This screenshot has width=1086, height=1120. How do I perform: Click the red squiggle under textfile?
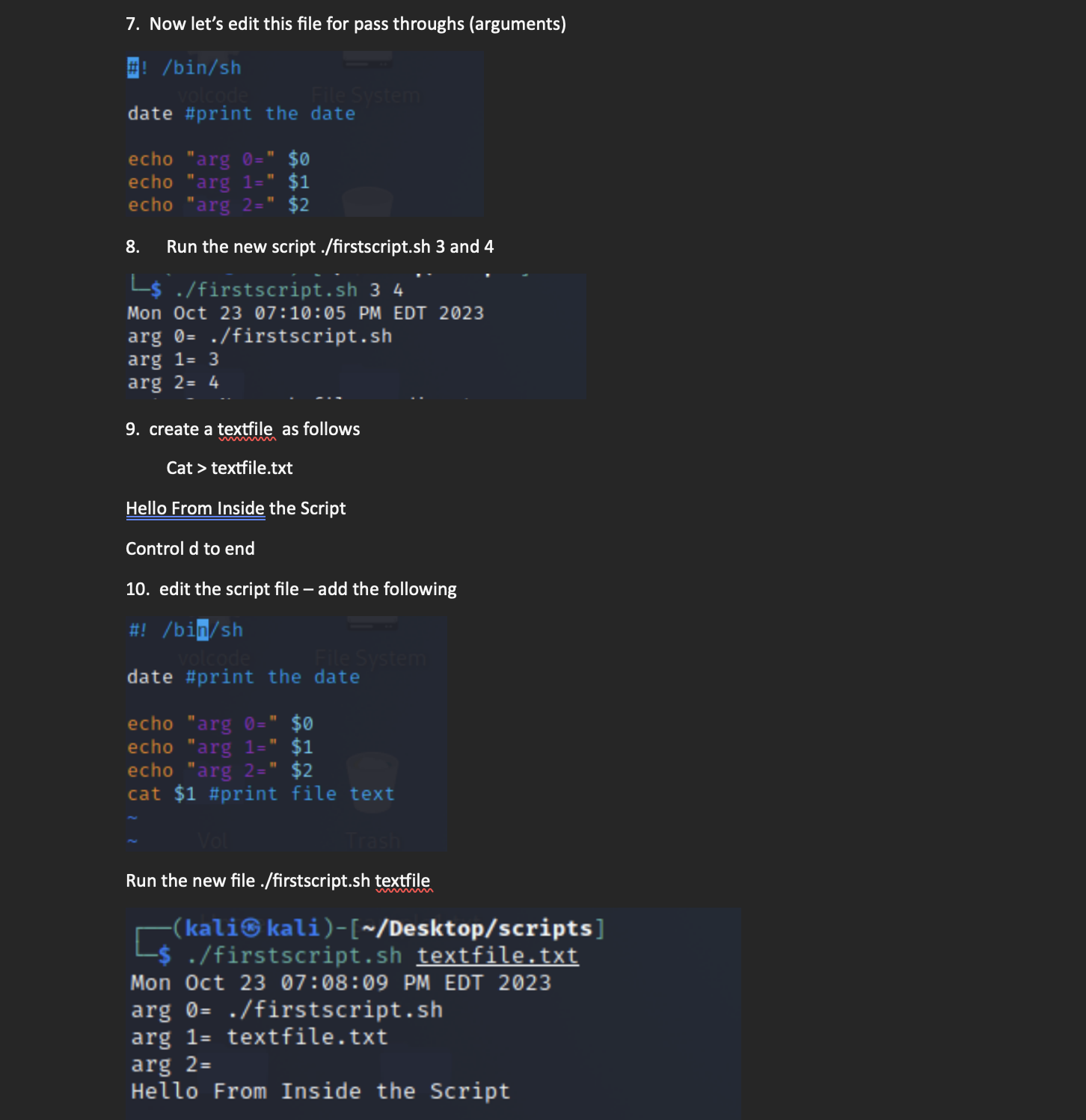pyautogui.click(x=247, y=440)
